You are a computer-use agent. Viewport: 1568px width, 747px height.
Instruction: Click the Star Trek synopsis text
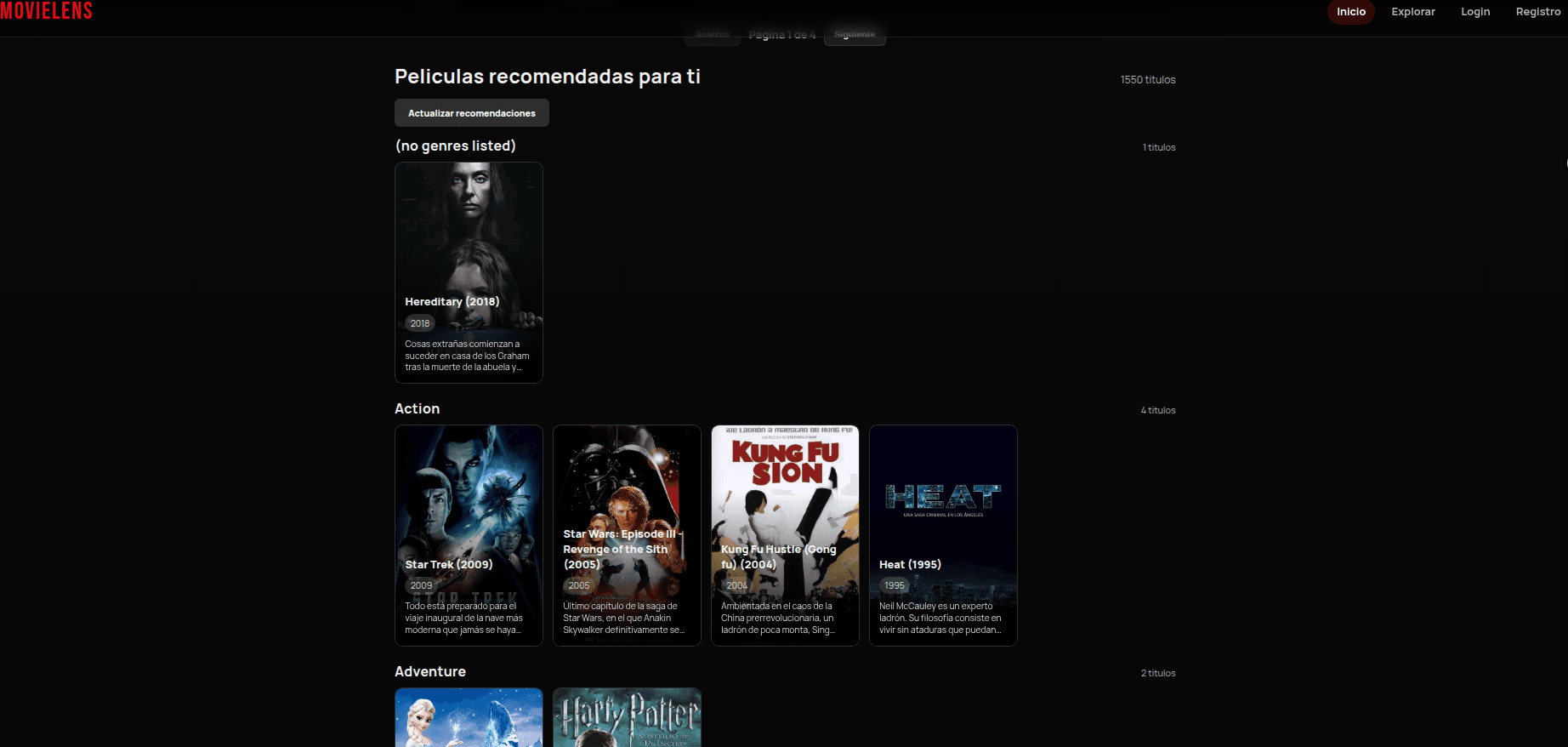[464, 619]
